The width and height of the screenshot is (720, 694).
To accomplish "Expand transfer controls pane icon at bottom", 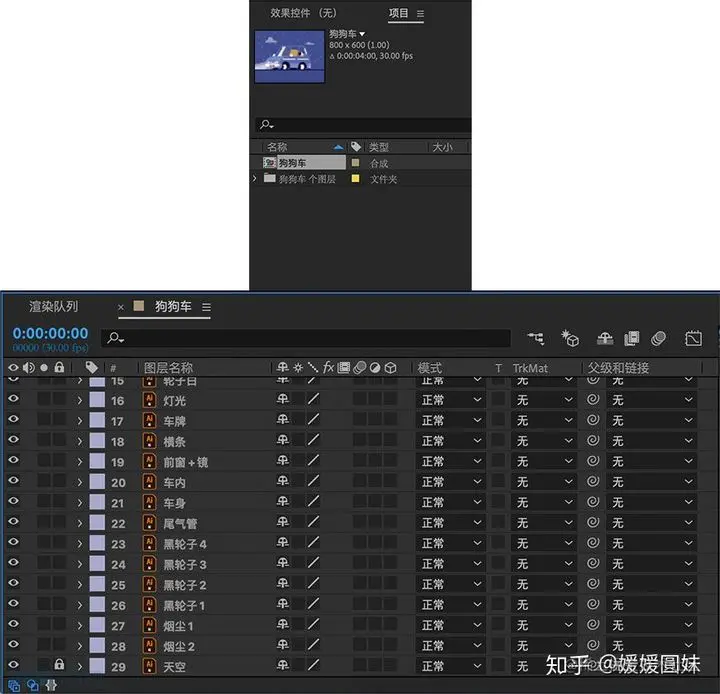I will tap(33, 685).
